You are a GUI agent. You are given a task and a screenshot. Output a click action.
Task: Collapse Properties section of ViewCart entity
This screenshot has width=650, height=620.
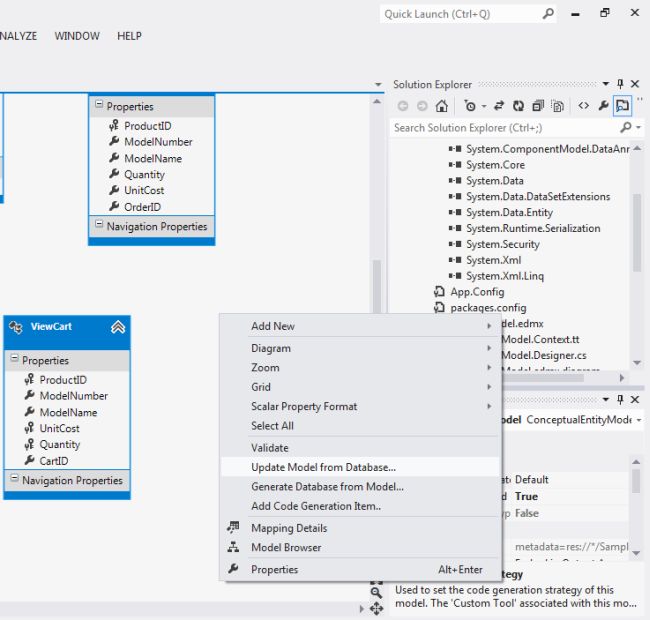pyautogui.click(x=14, y=358)
